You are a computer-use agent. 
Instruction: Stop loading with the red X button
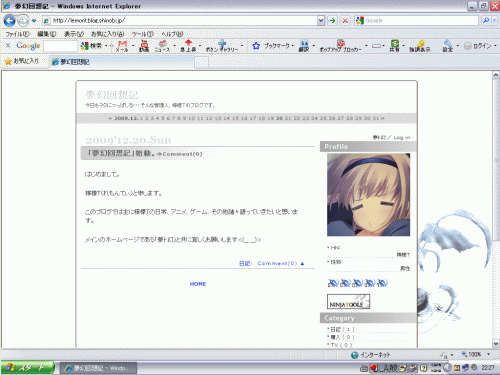tap(345, 21)
